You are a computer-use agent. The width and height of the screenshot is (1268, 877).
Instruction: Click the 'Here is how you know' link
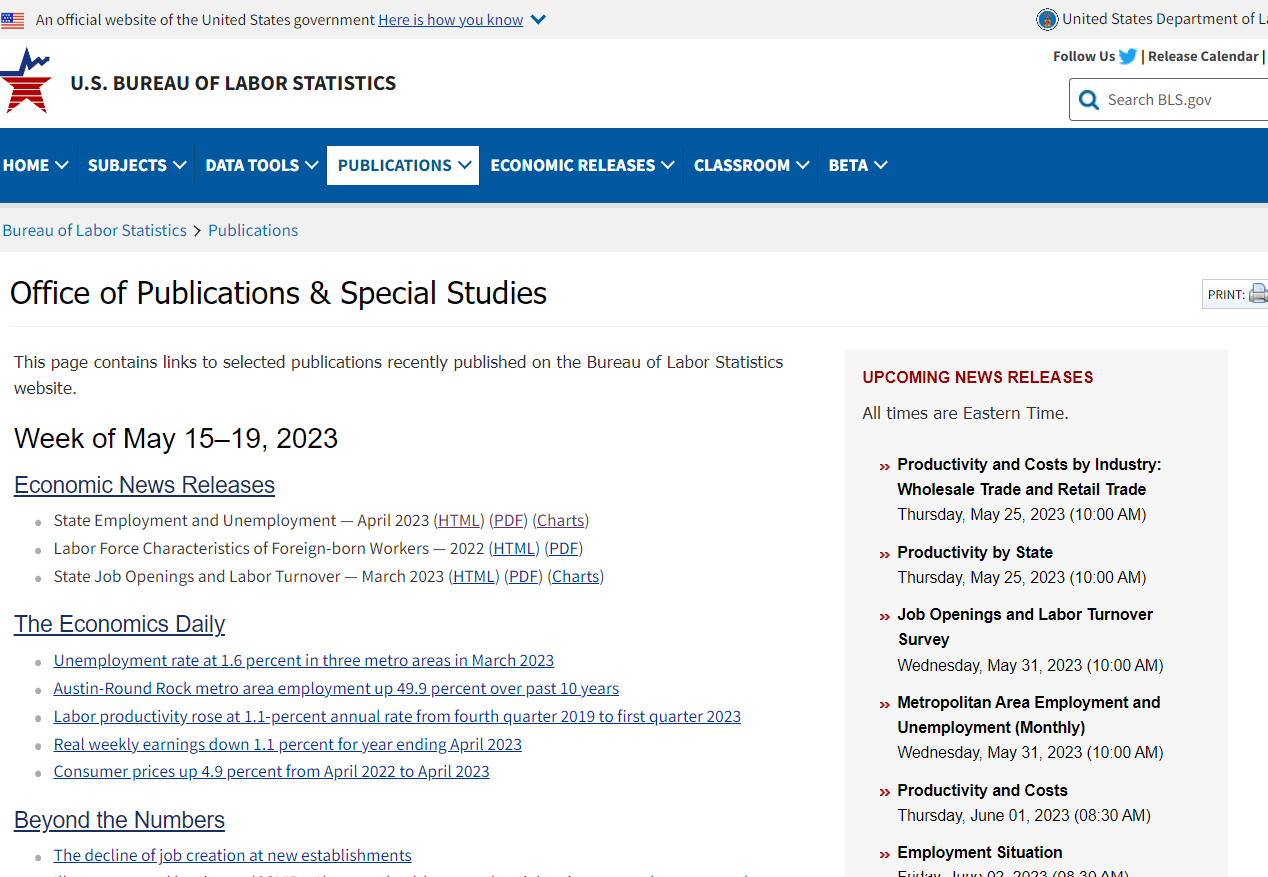coord(450,20)
